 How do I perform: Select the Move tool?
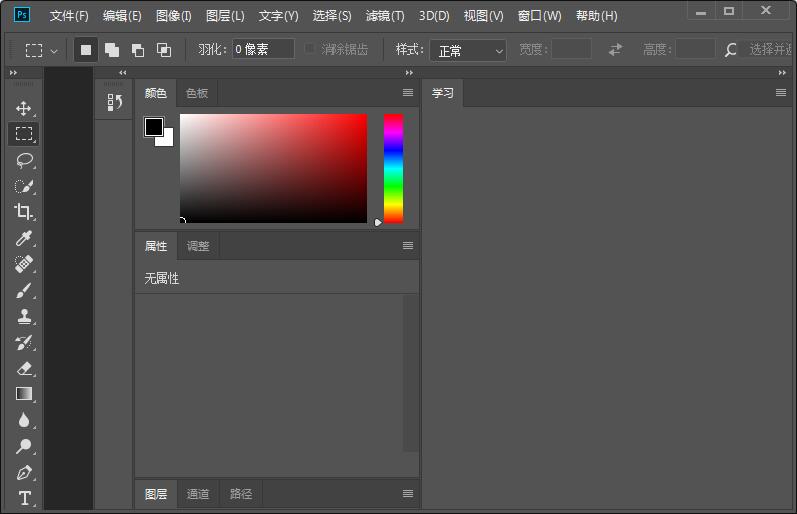[x=24, y=108]
